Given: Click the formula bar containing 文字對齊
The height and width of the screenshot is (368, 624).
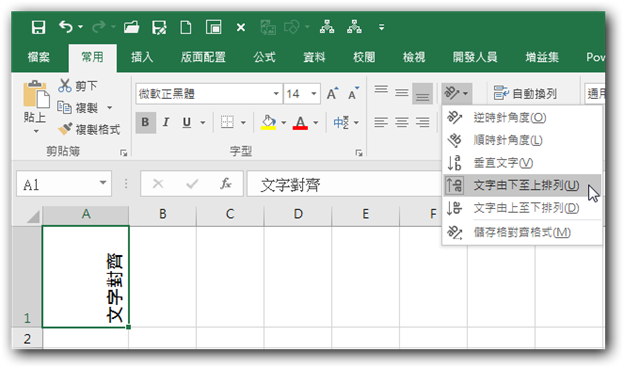Looking at the screenshot, I should coord(344,185).
